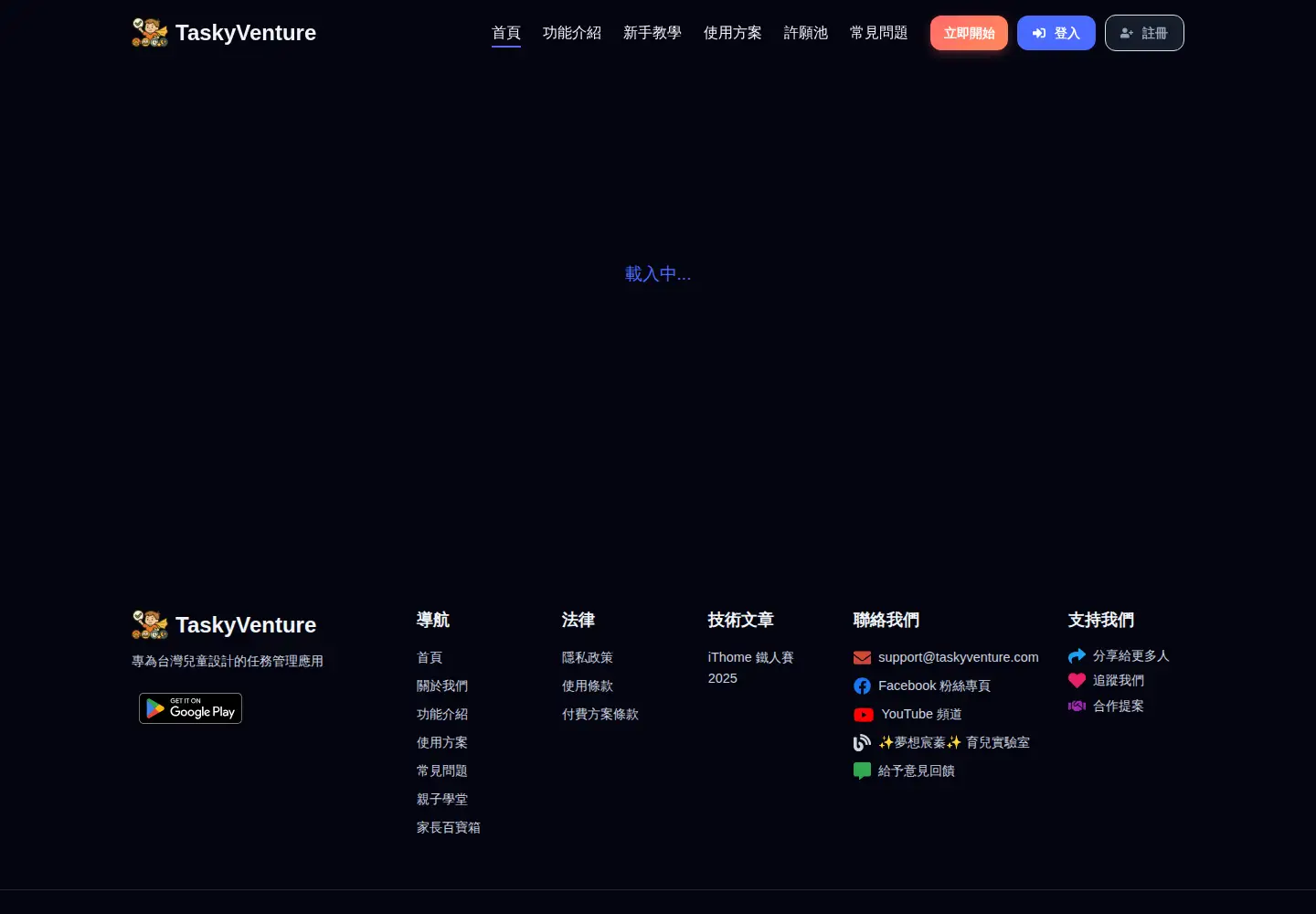Open the iThome 鐵人賽 2025 link
Screen dimensions: 1316x914
pos(751,668)
